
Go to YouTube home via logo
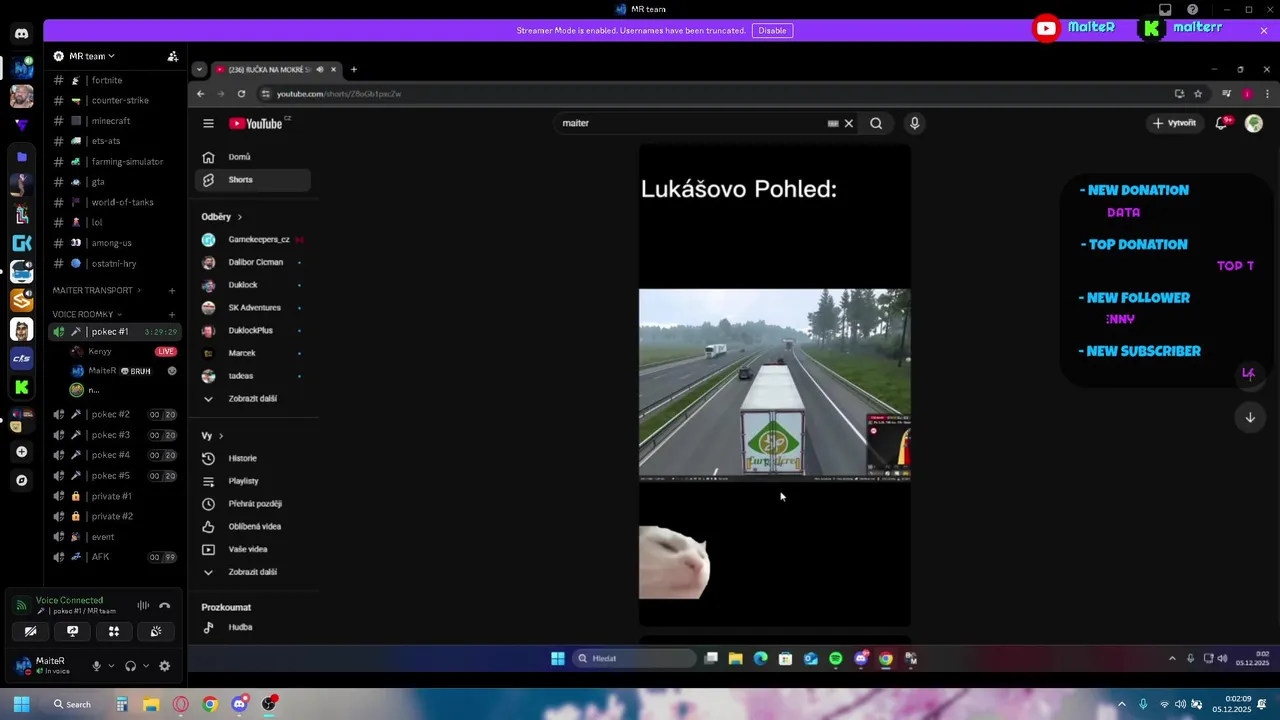[x=257, y=123]
